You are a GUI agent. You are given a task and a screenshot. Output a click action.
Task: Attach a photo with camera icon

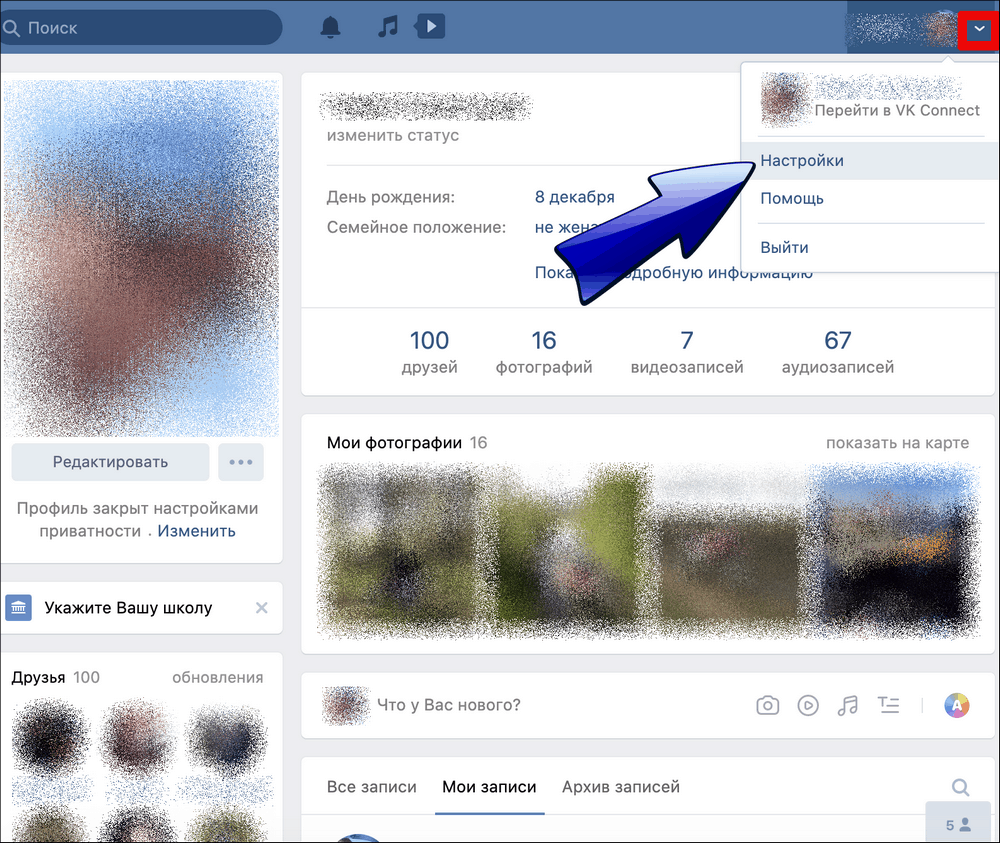point(767,705)
